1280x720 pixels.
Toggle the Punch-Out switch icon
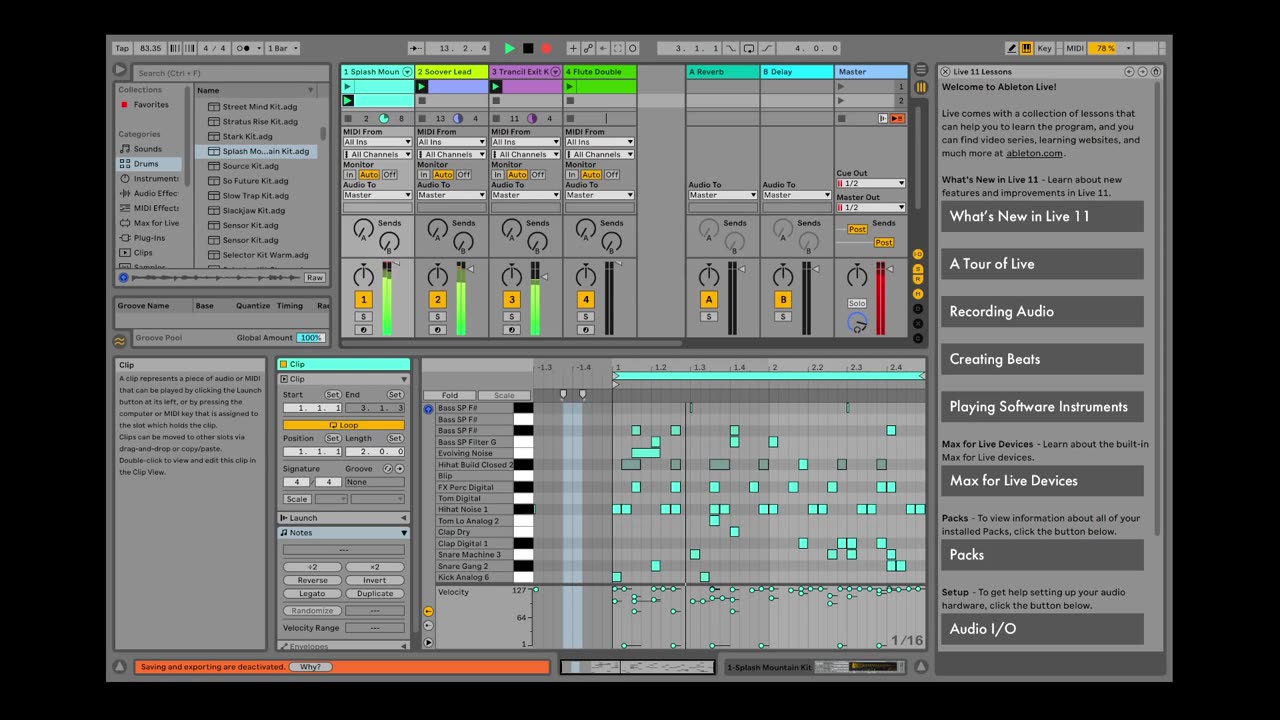(x=767, y=48)
